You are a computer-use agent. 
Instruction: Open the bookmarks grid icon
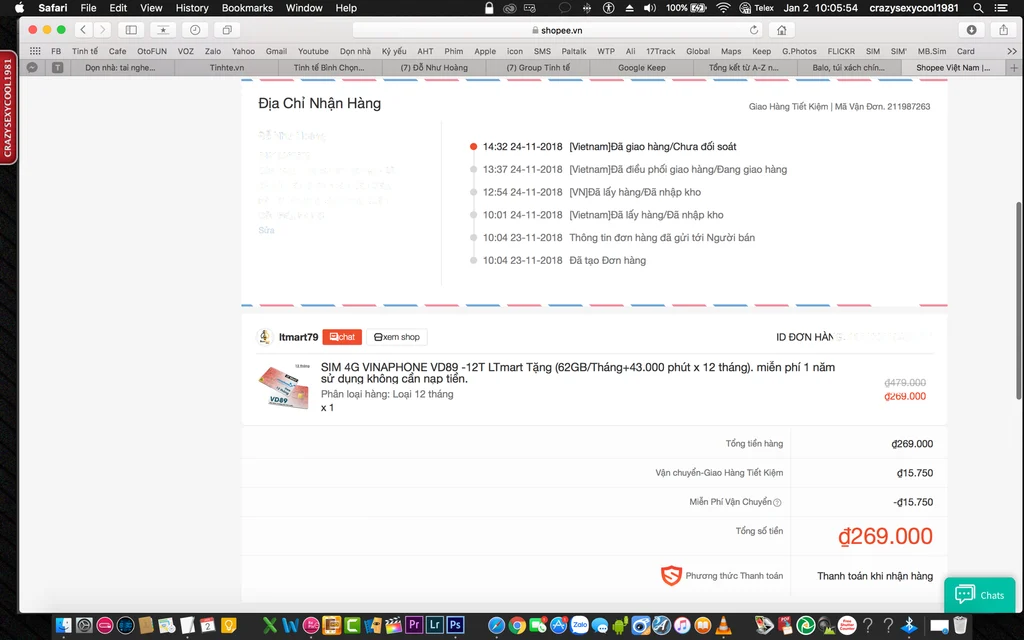coord(35,51)
